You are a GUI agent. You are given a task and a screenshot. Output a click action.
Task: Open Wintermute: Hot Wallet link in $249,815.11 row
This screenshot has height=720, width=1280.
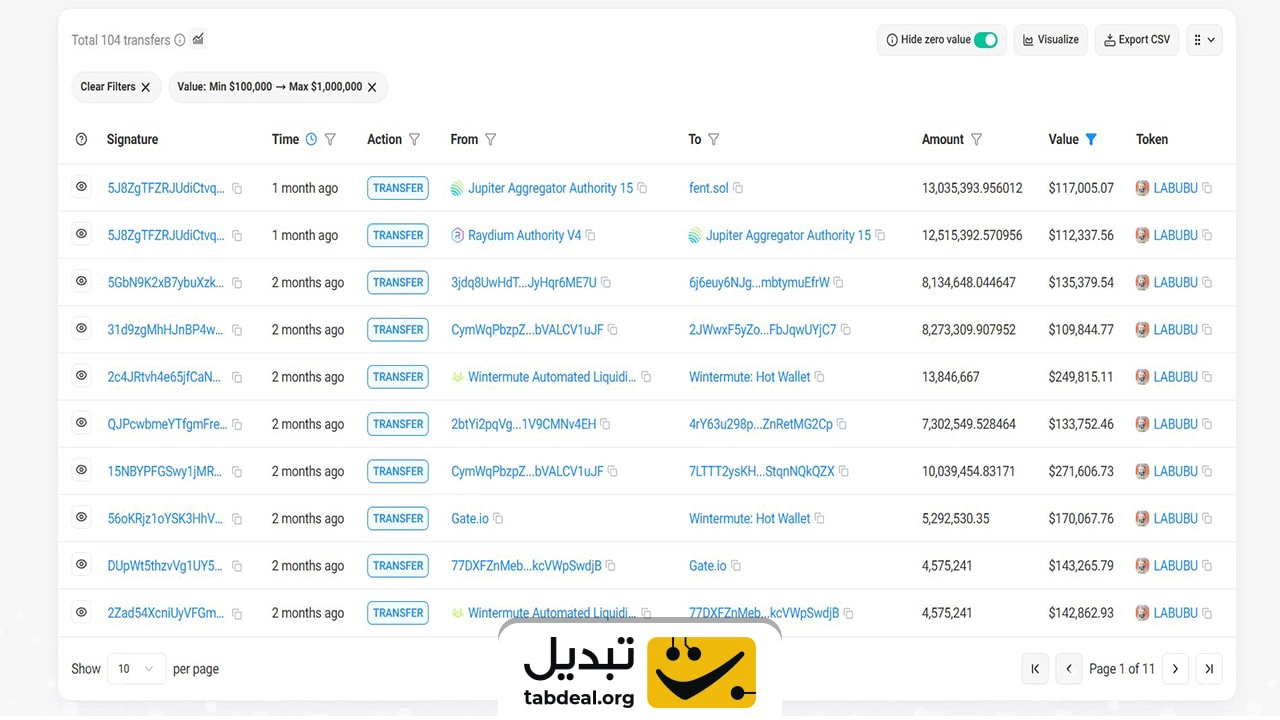point(750,377)
